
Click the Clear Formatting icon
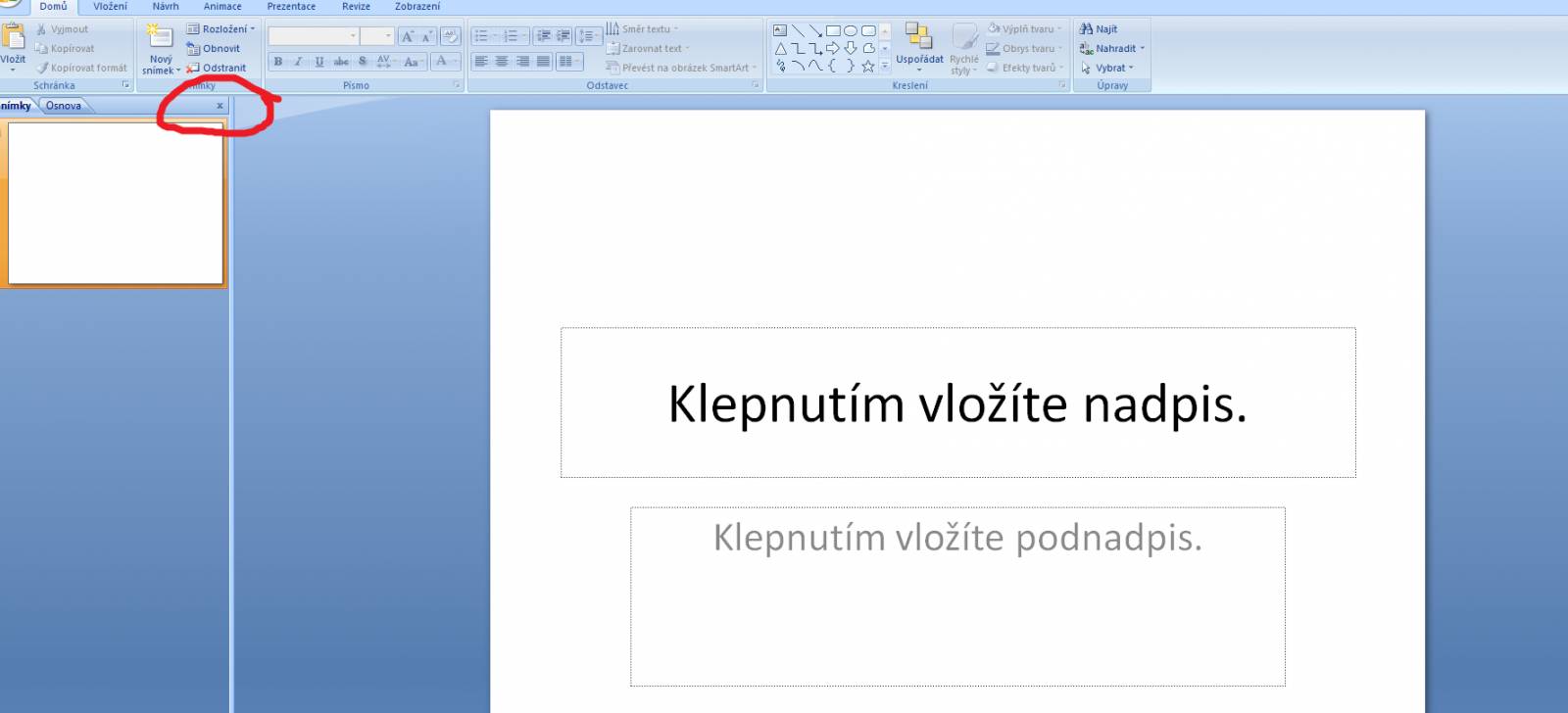(451, 36)
